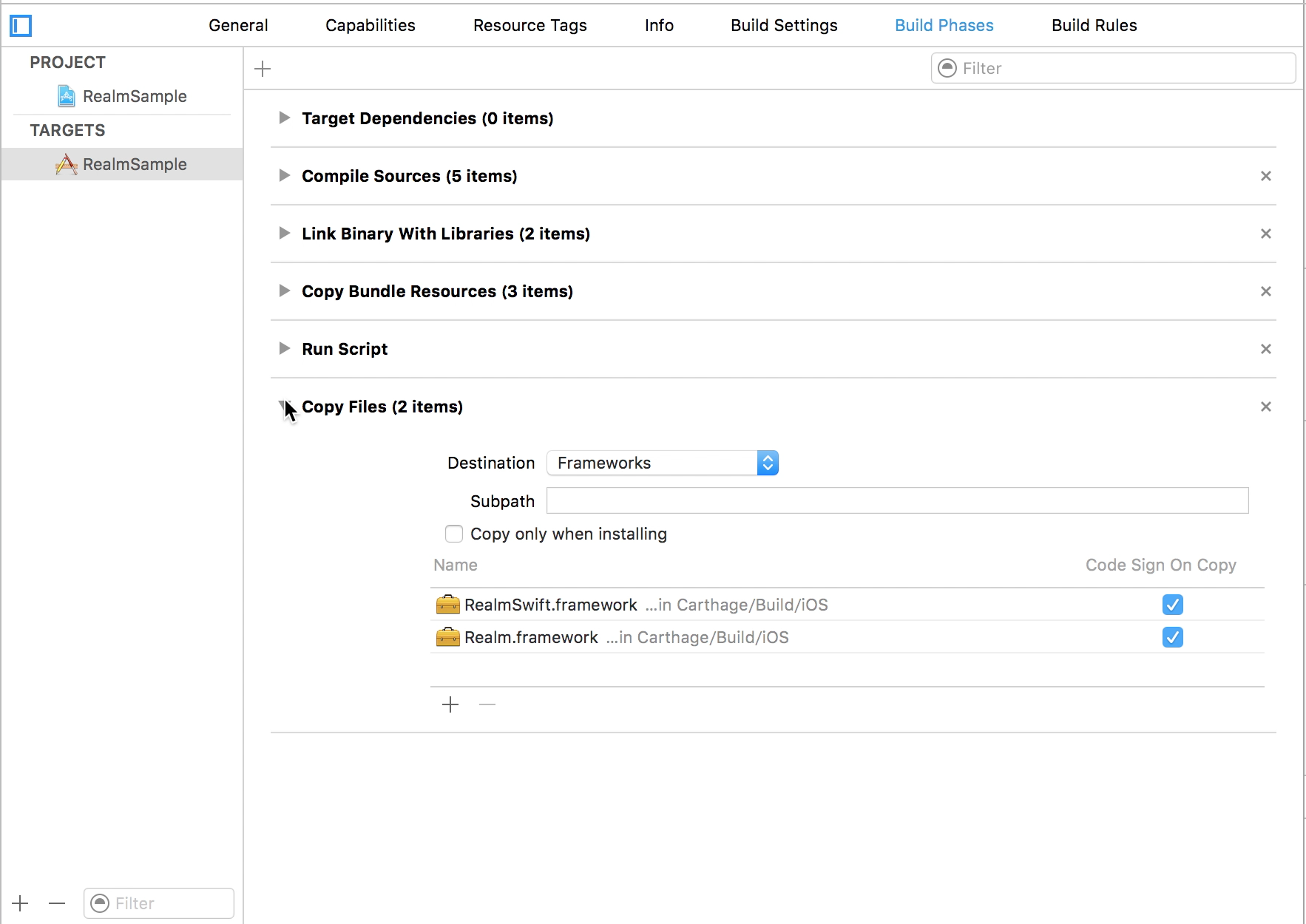Viewport: 1306px width, 924px height.
Task: Select the RealmSample target app icon
Action: tap(67, 164)
